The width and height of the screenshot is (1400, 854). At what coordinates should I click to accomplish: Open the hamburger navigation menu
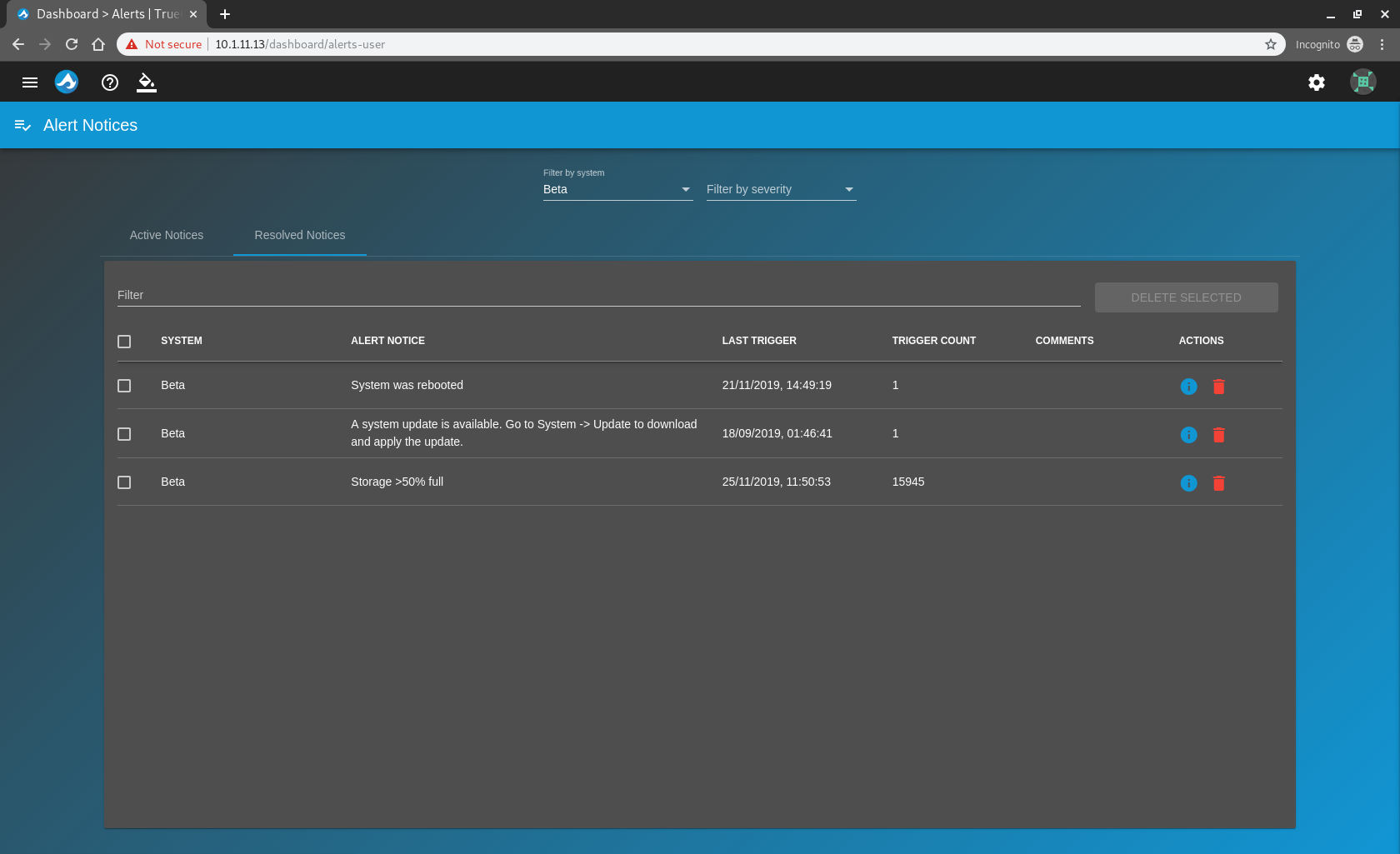tap(30, 82)
